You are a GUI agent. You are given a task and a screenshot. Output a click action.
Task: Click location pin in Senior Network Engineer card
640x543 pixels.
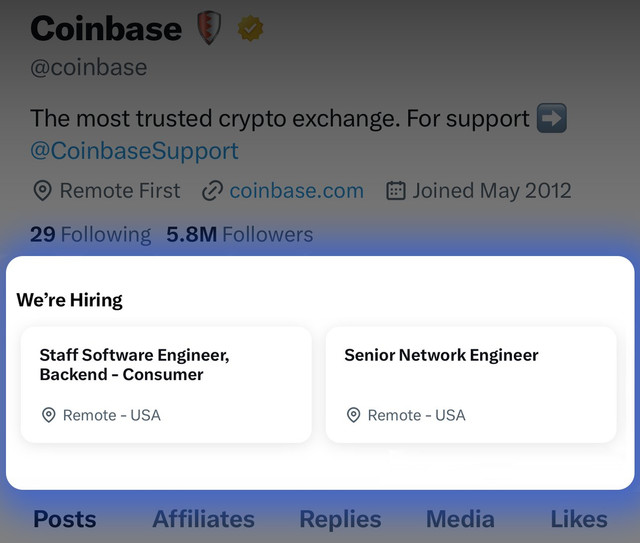[353, 415]
